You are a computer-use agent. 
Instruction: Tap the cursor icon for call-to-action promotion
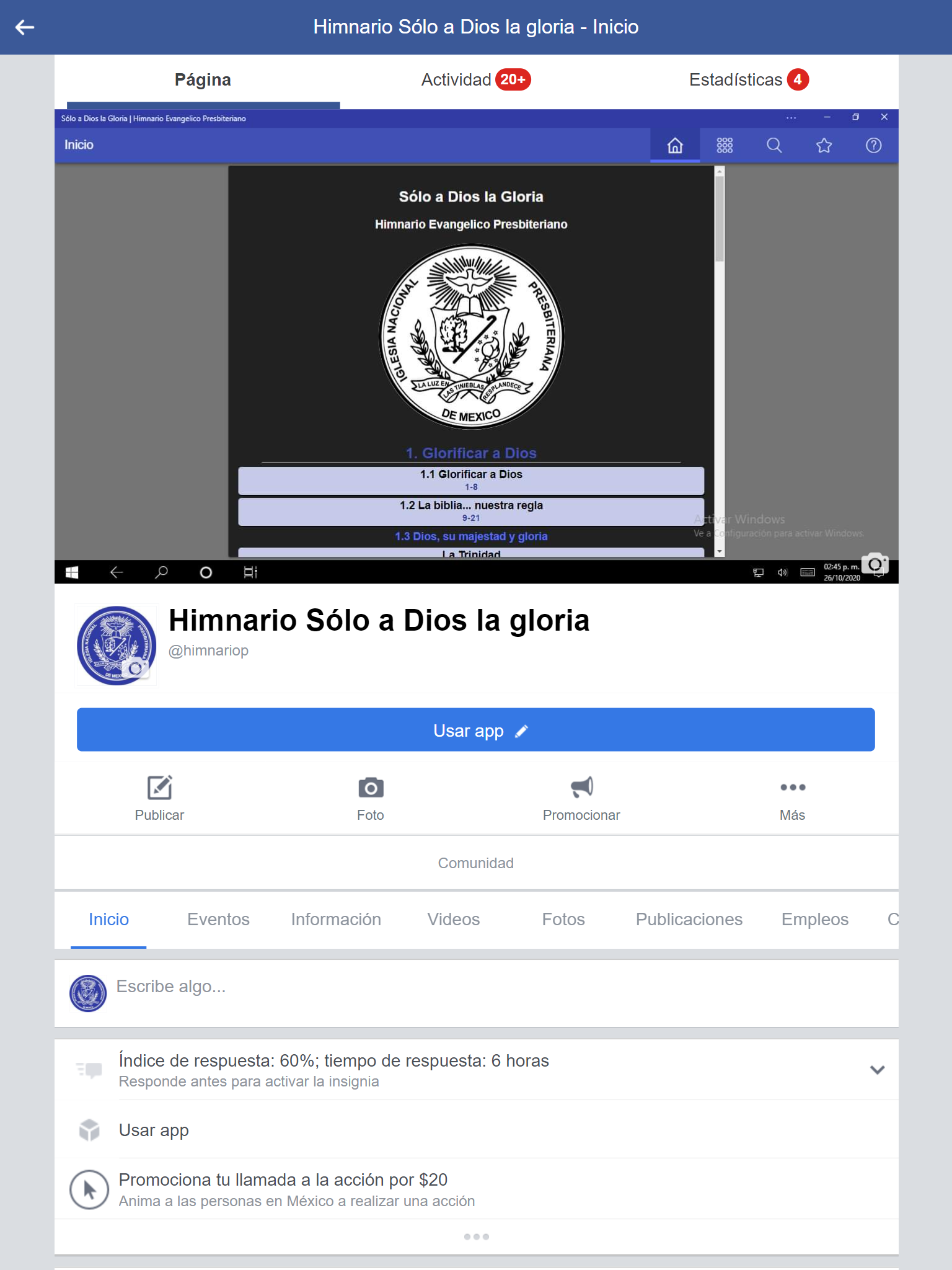click(x=89, y=1189)
